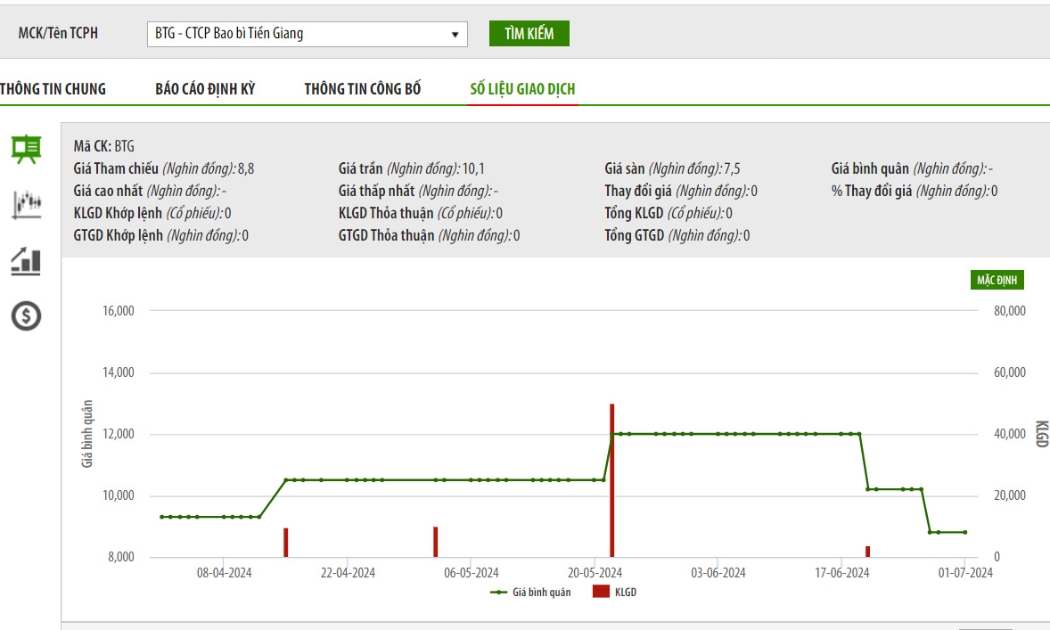
Task: Click the 01-07-2024 x-axis date label
Action: (965, 573)
